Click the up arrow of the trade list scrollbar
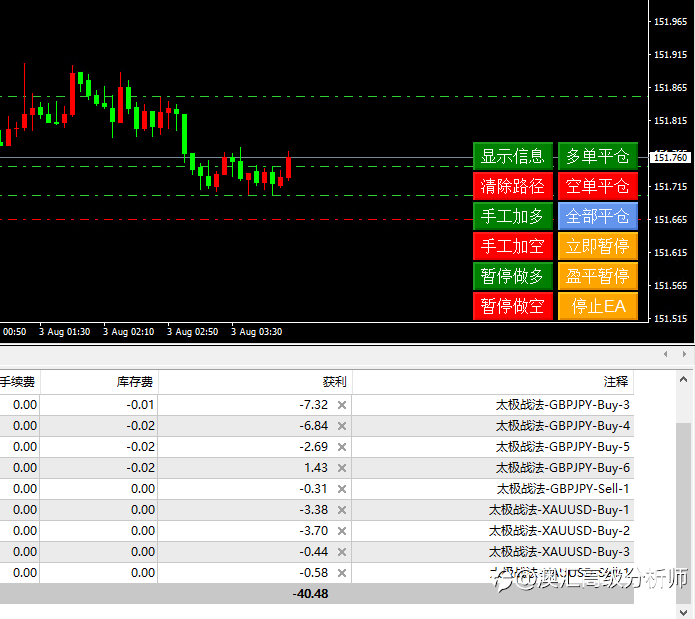 point(683,379)
